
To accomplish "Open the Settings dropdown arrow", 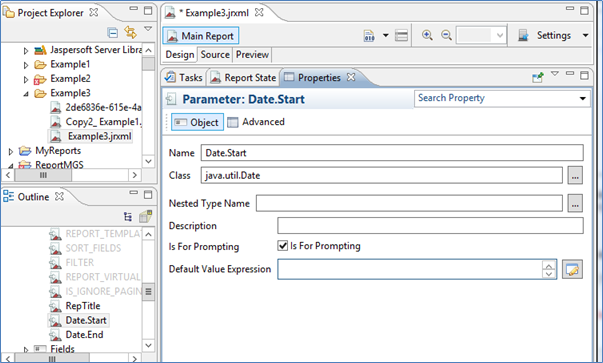I will tap(585, 35).
